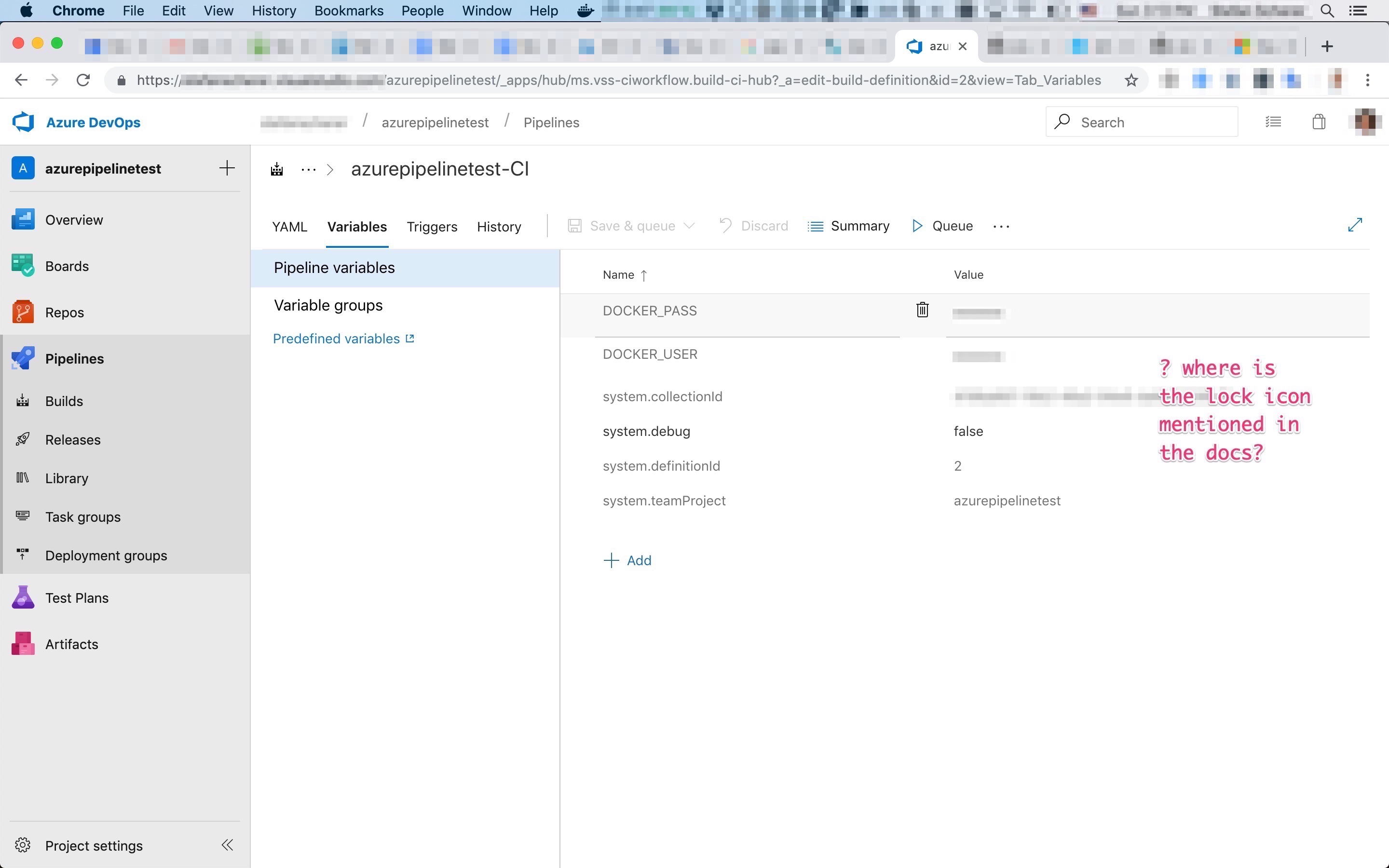This screenshot has height=868, width=1389.
Task: Open the work items list icon in header
Action: pyautogui.click(x=1273, y=122)
